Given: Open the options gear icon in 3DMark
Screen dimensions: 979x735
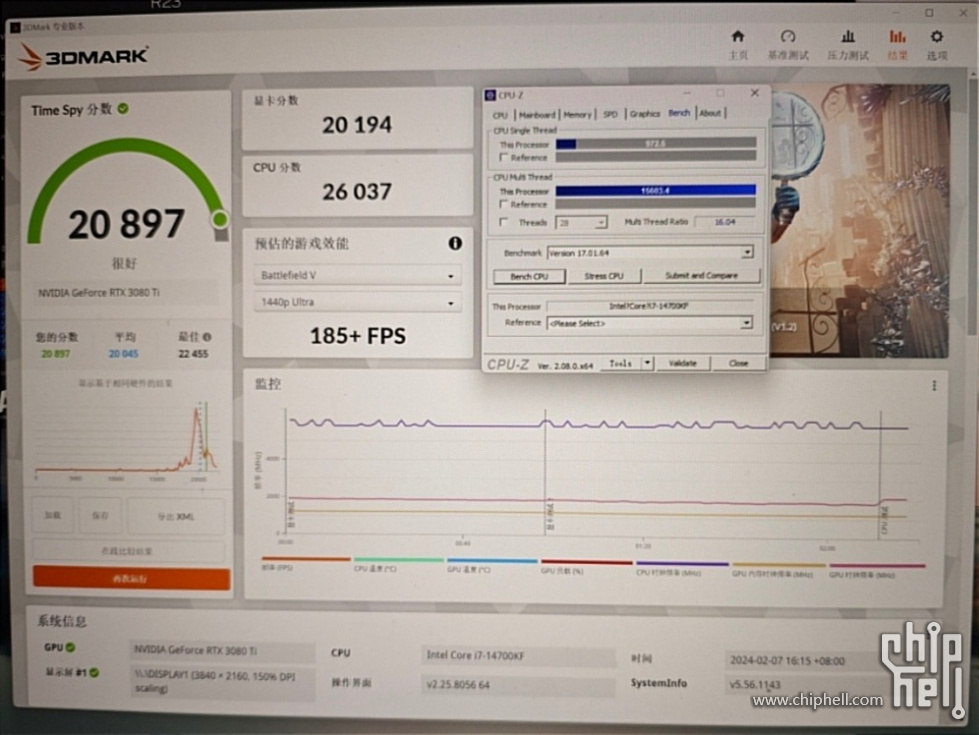Looking at the screenshot, I should pyautogui.click(x=937, y=37).
